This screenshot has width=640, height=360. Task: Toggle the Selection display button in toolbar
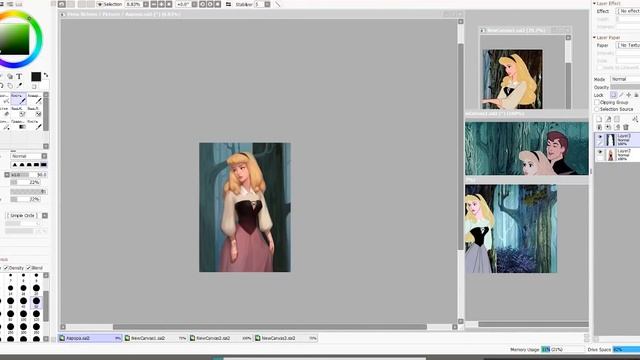109,4
